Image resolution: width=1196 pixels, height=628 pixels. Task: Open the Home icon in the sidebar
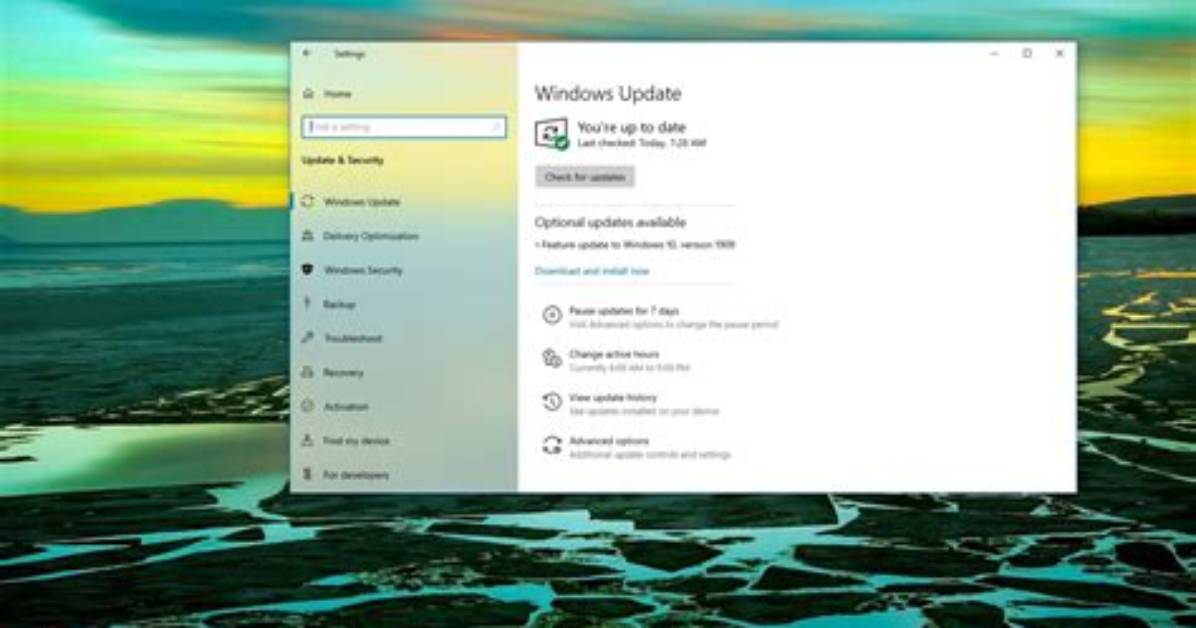click(x=308, y=94)
